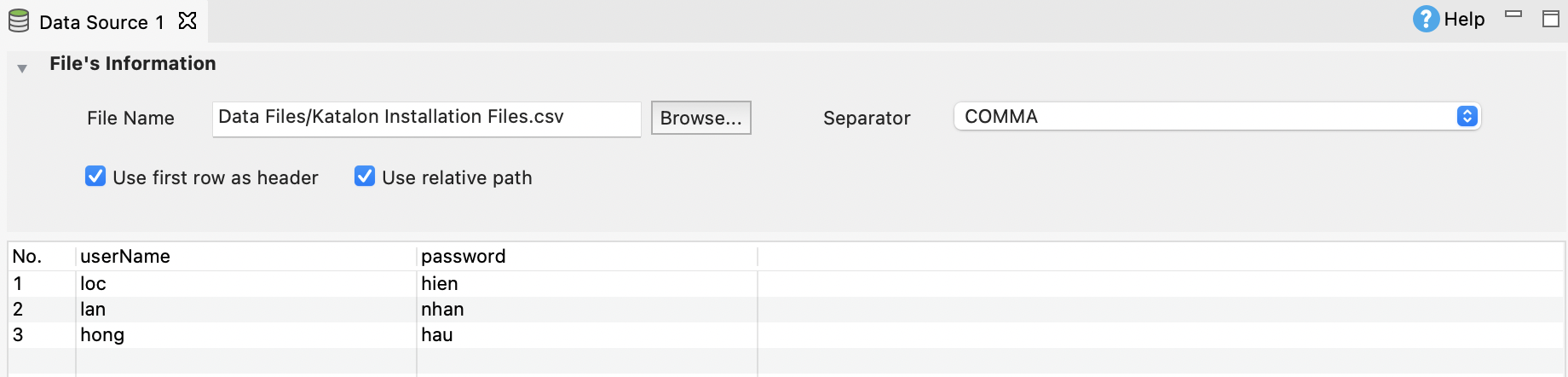The width and height of the screenshot is (1568, 377).
Task: Click the File Name input field
Action: pos(426,118)
